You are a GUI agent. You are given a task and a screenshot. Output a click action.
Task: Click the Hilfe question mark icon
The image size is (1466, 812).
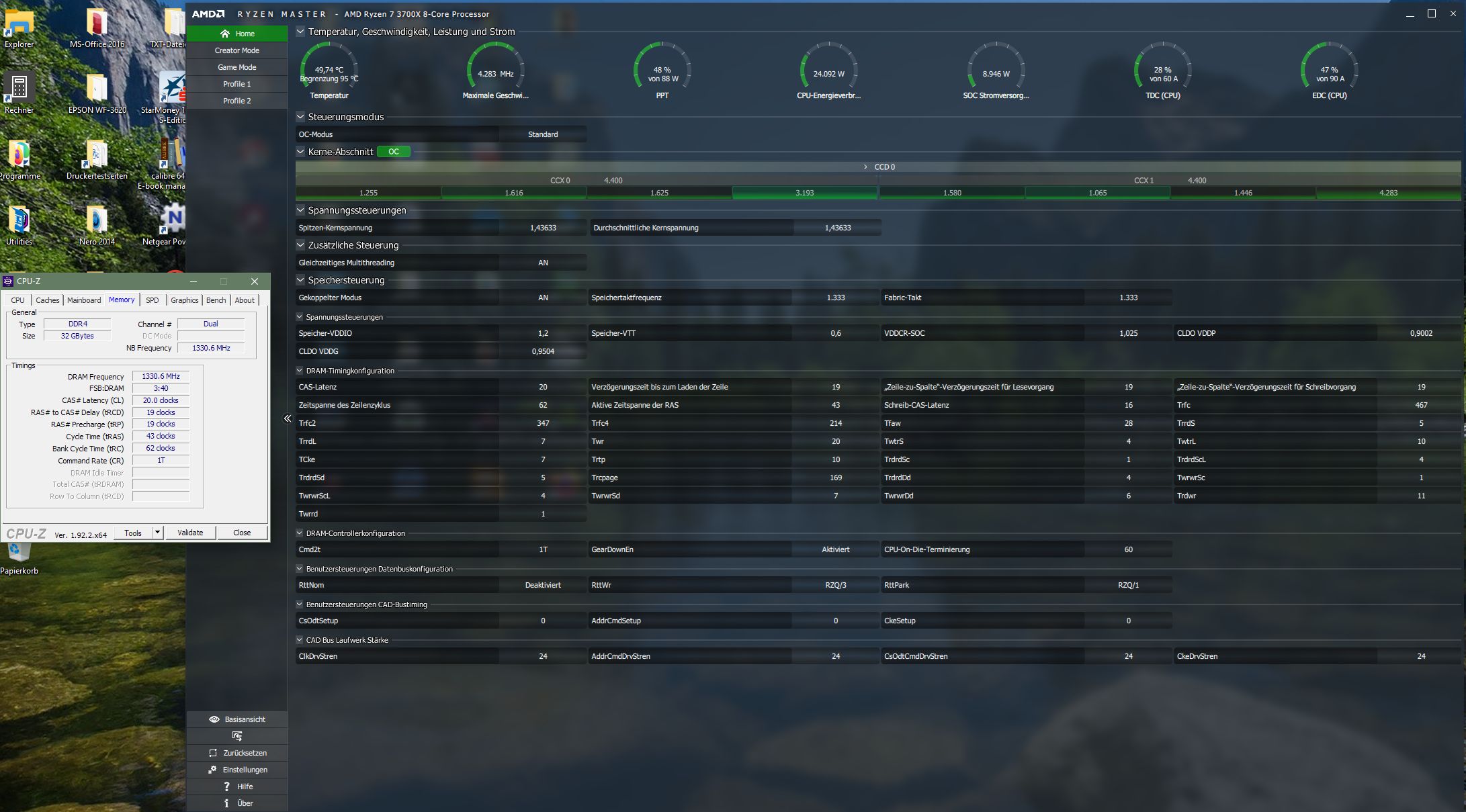(226, 786)
